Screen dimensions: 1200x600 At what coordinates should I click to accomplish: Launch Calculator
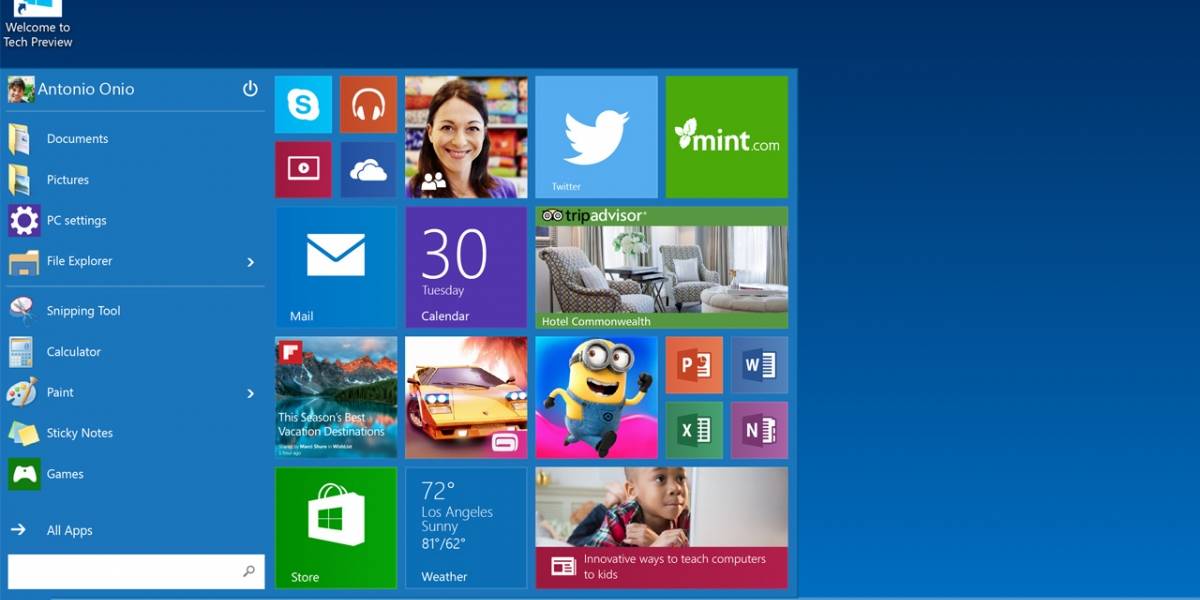point(136,352)
